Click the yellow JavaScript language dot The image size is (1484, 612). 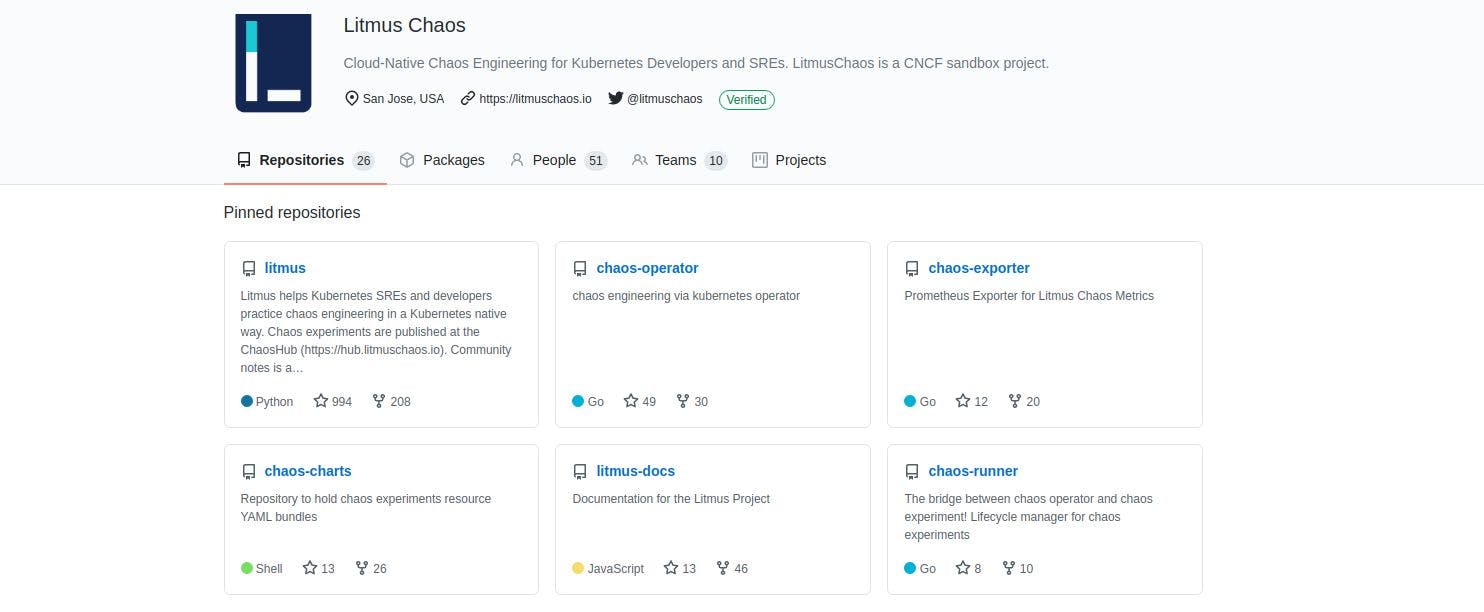click(x=578, y=568)
